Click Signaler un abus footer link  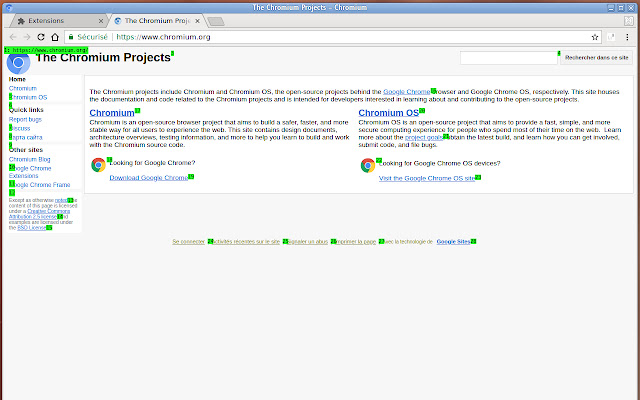[306, 242]
